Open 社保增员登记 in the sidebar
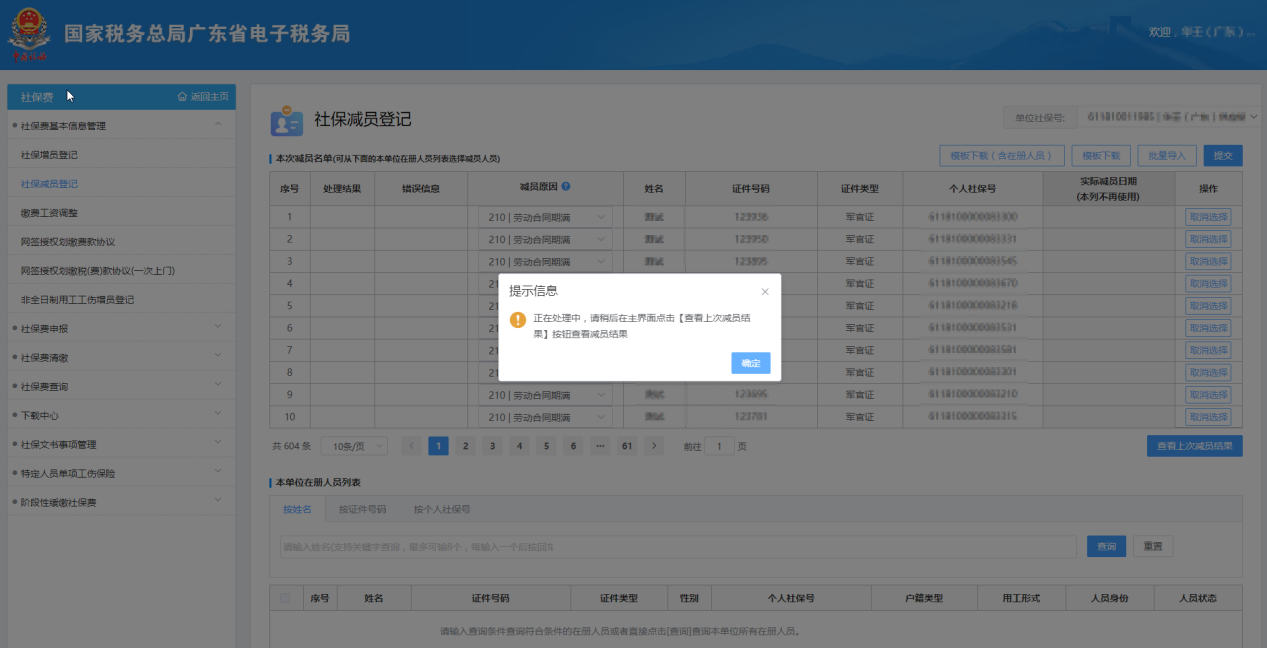1267x648 pixels. pos(49,155)
